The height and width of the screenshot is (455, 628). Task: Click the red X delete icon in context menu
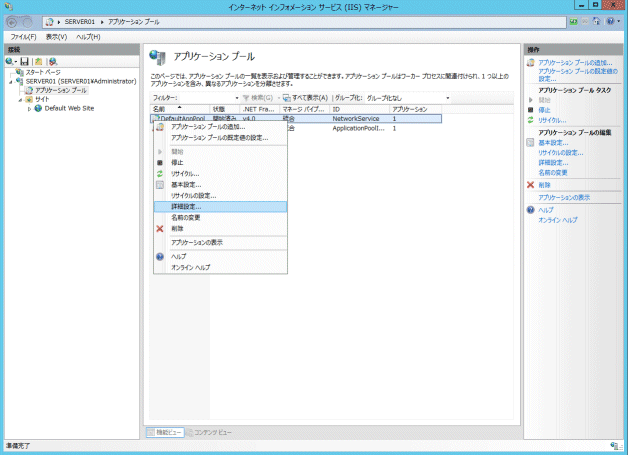click(160, 229)
